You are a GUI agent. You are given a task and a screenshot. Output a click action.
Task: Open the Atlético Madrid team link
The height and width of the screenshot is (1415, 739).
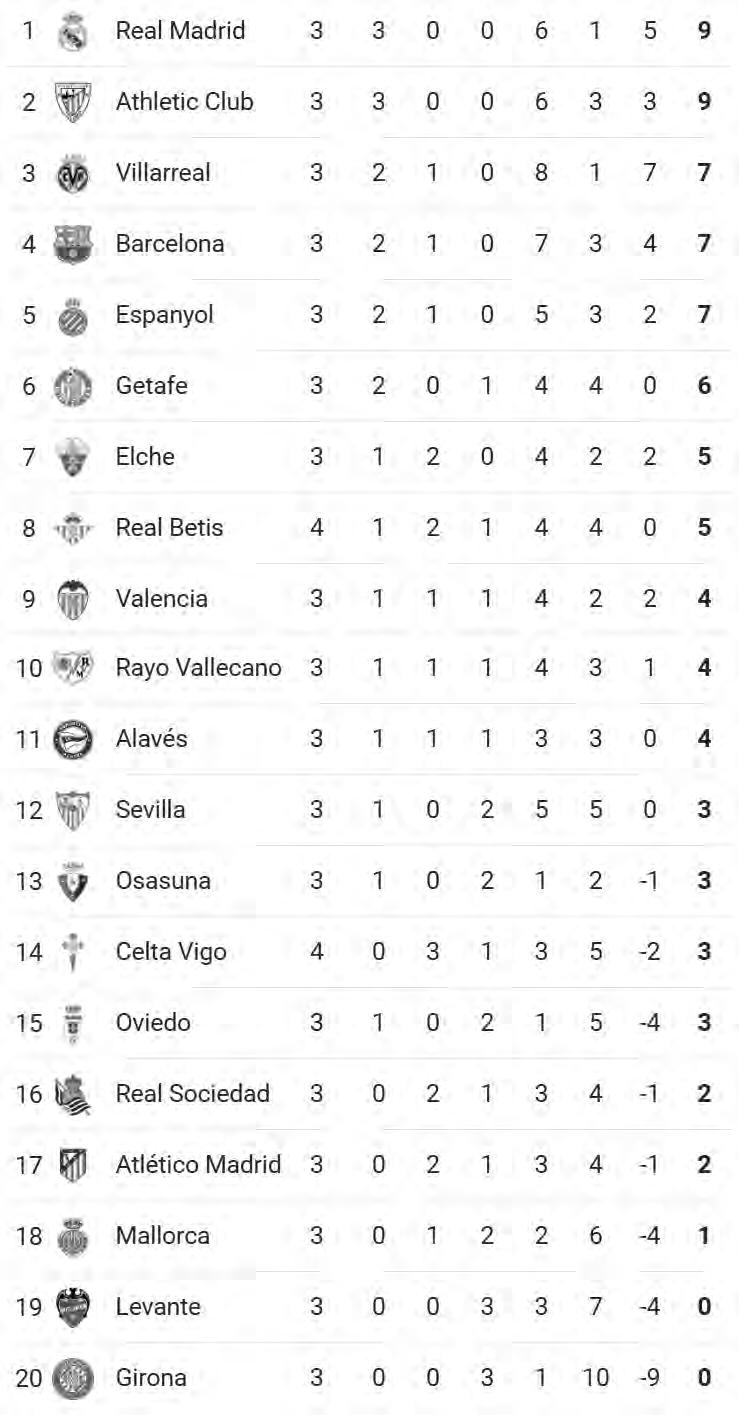[x=198, y=1165]
